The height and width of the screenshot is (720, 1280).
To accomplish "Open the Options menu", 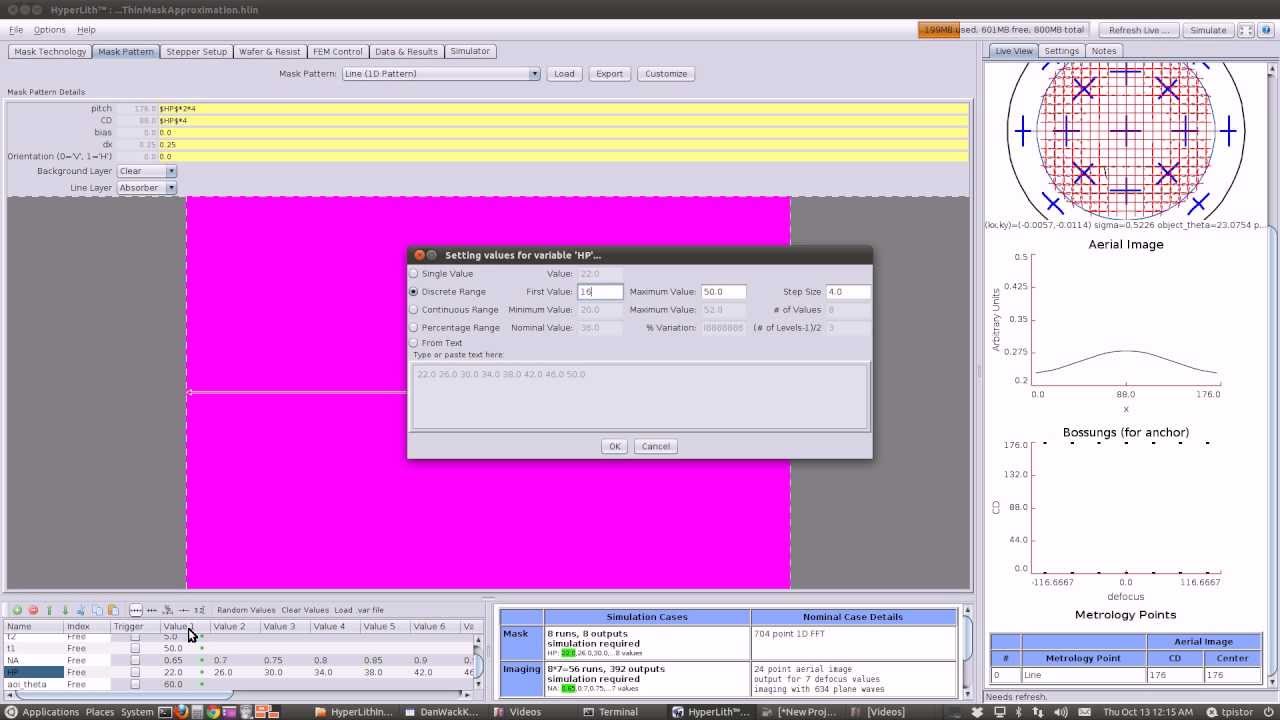I will point(50,30).
